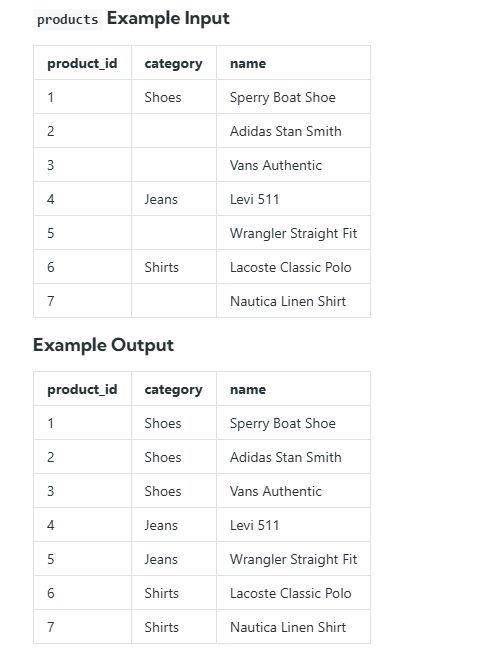Viewport: 477px width, 672px height.
Task: Click product id 6 in output table
Action: point(51,593)
